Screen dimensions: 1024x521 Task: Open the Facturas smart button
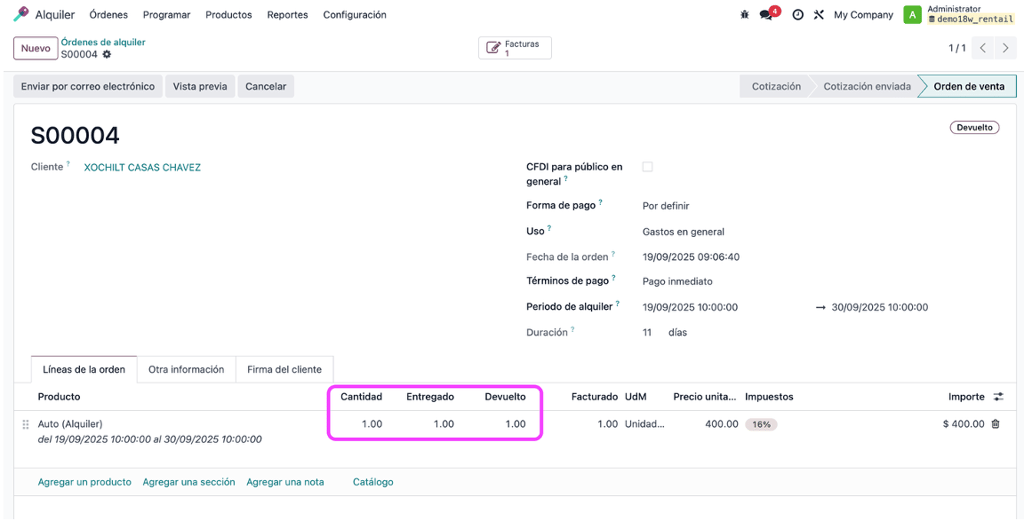point(515,48)
